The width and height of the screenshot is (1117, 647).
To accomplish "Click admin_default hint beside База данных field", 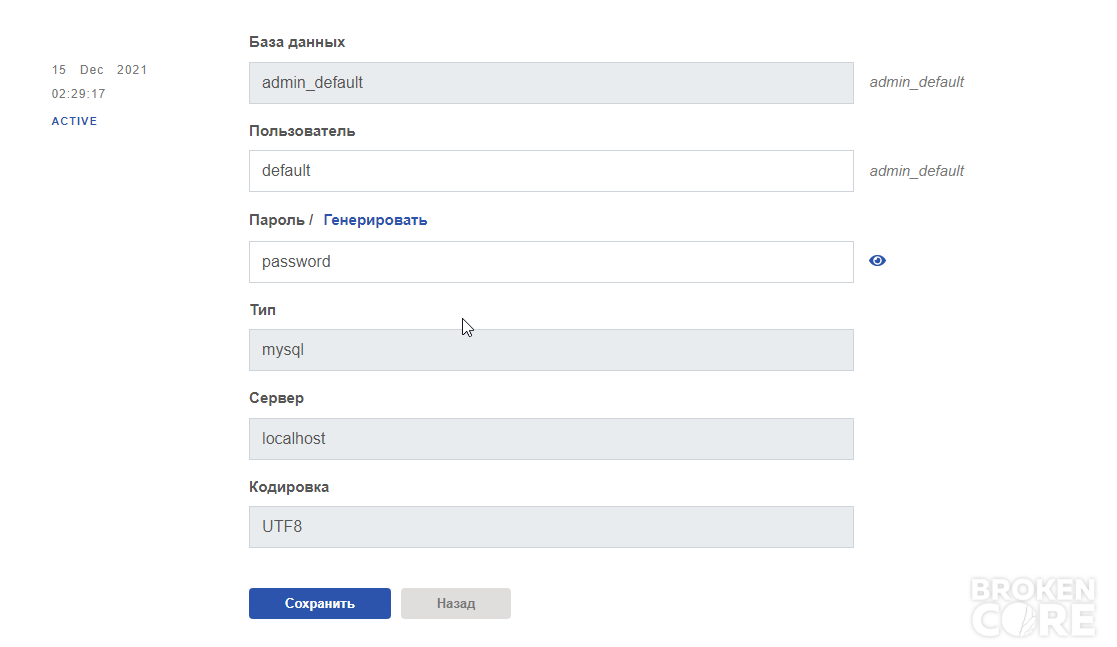I will [917, 82].
